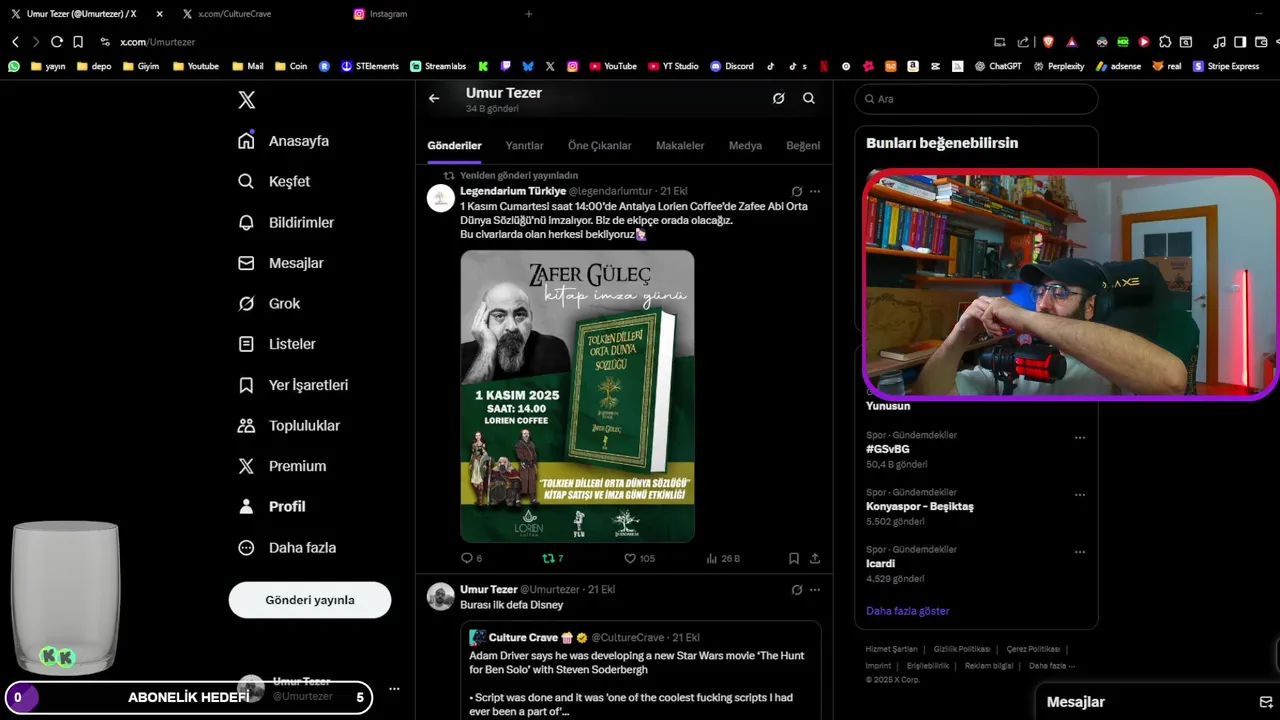Open Gizlilik Politikası footer link
This screenshot has width=1280, height=720.
point(962,649)
